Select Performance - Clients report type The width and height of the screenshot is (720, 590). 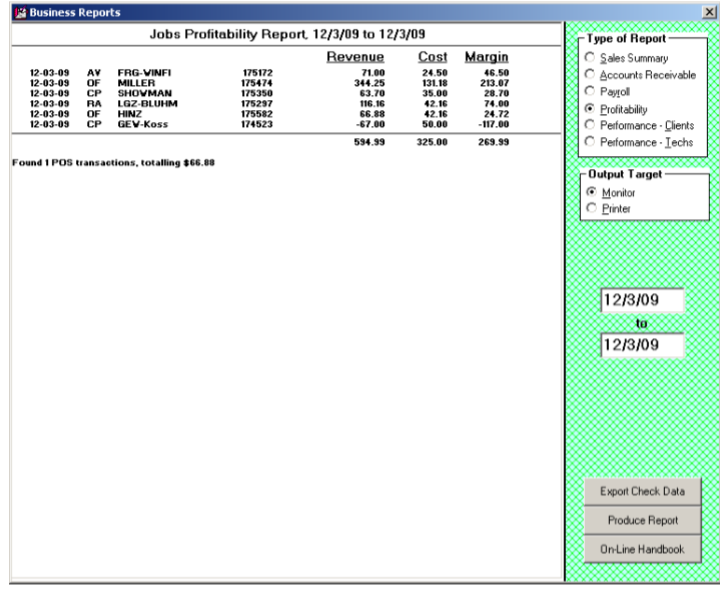[x=590, y=125]
